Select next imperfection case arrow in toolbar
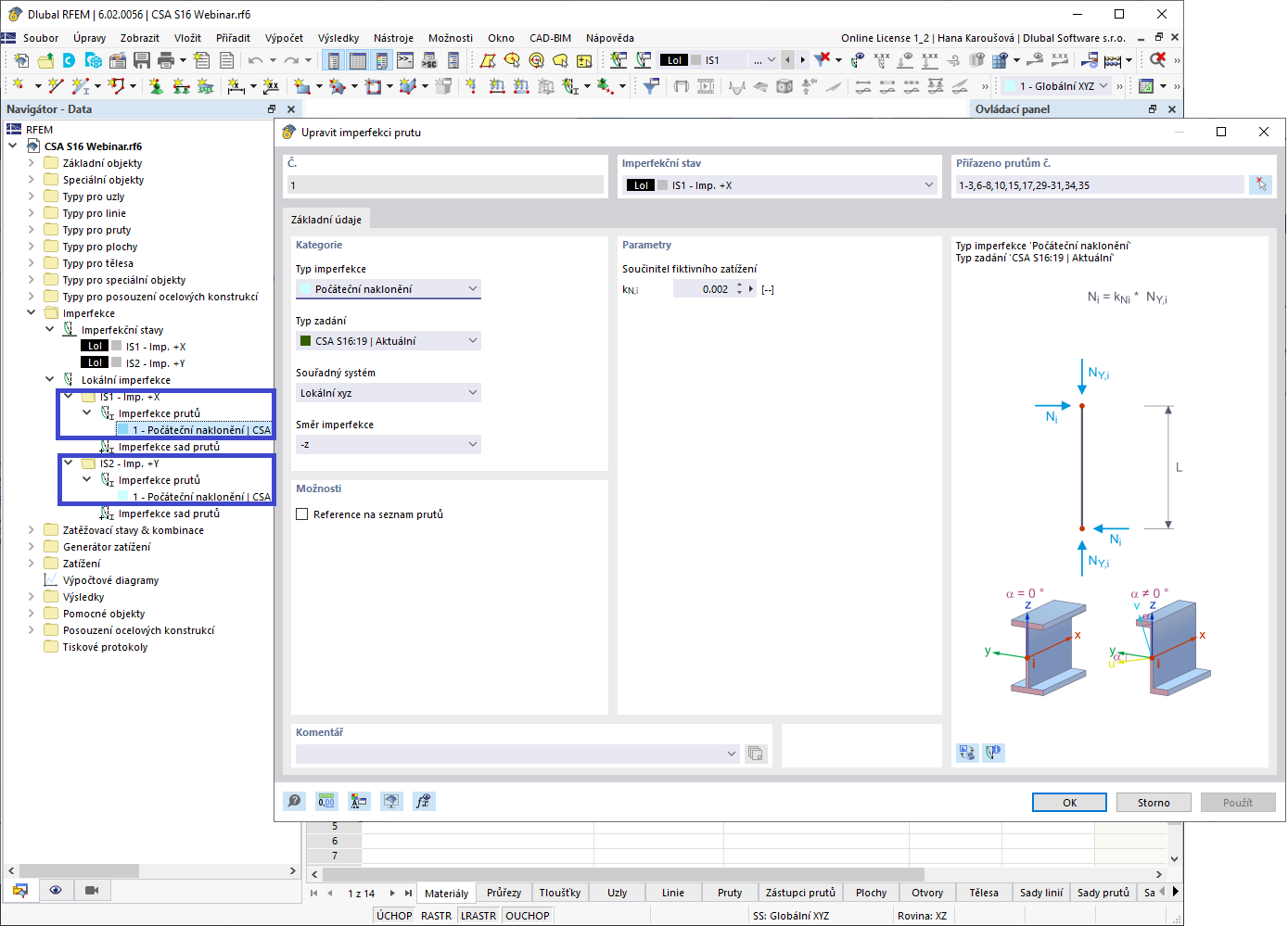Viewport: 1288px width, 926px height. (x=802, y=60)
